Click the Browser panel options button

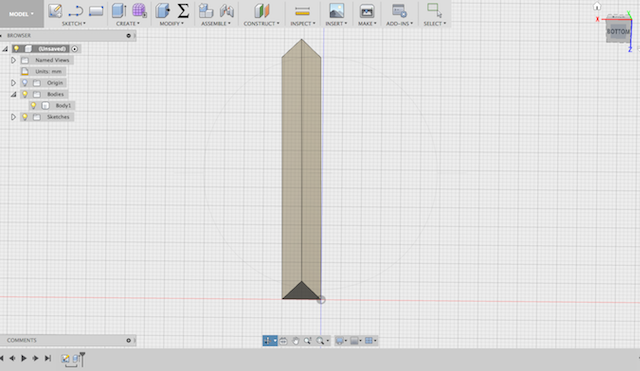tap(129, 36)
